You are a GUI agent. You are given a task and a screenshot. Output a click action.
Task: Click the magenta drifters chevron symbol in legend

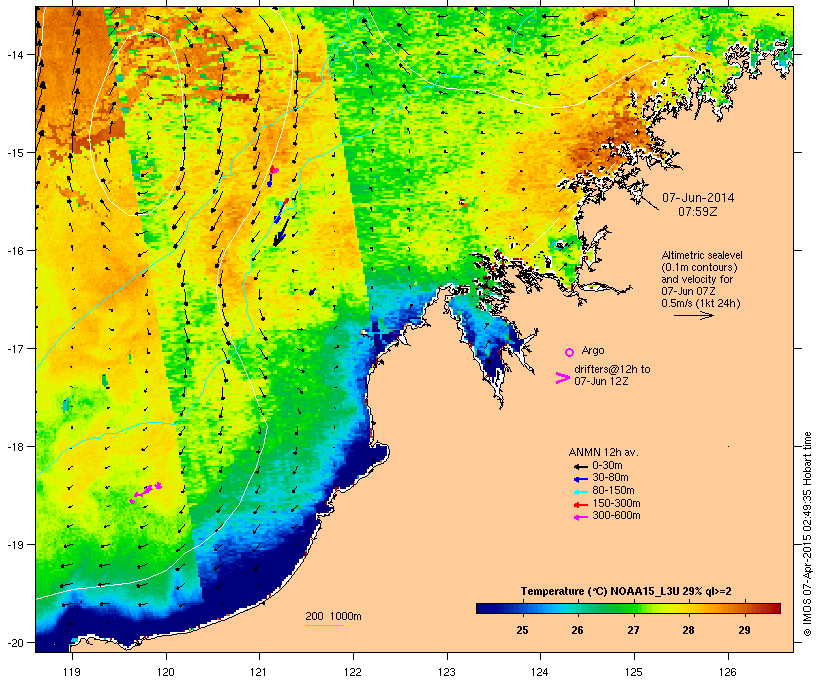pos(562,378)
